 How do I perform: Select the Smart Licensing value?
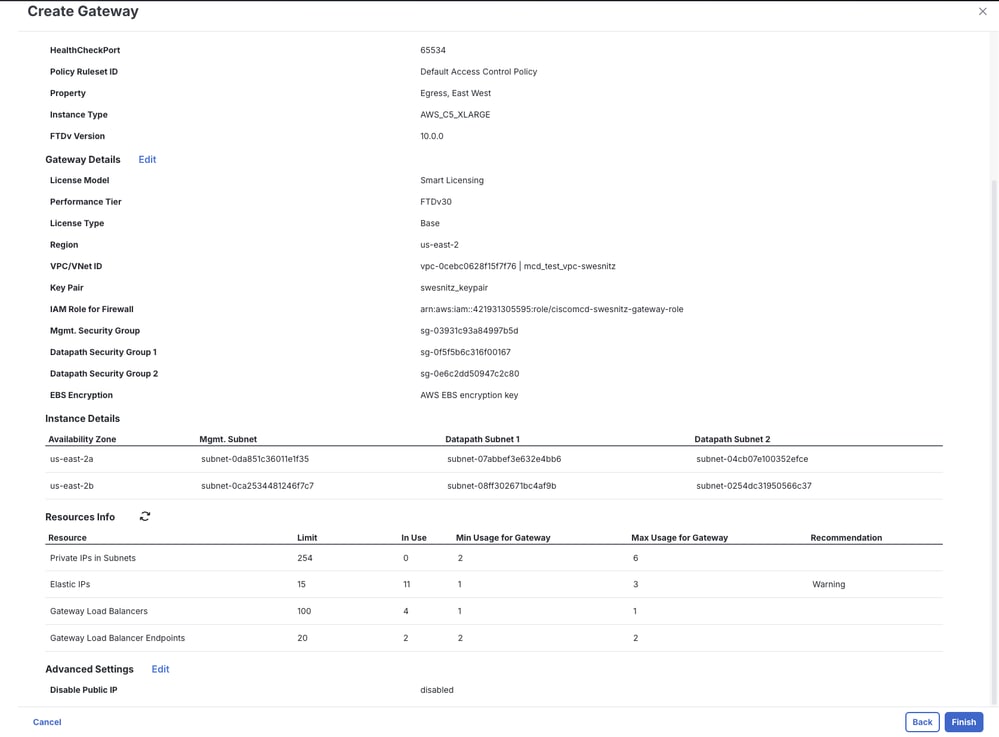click(452, 180)
